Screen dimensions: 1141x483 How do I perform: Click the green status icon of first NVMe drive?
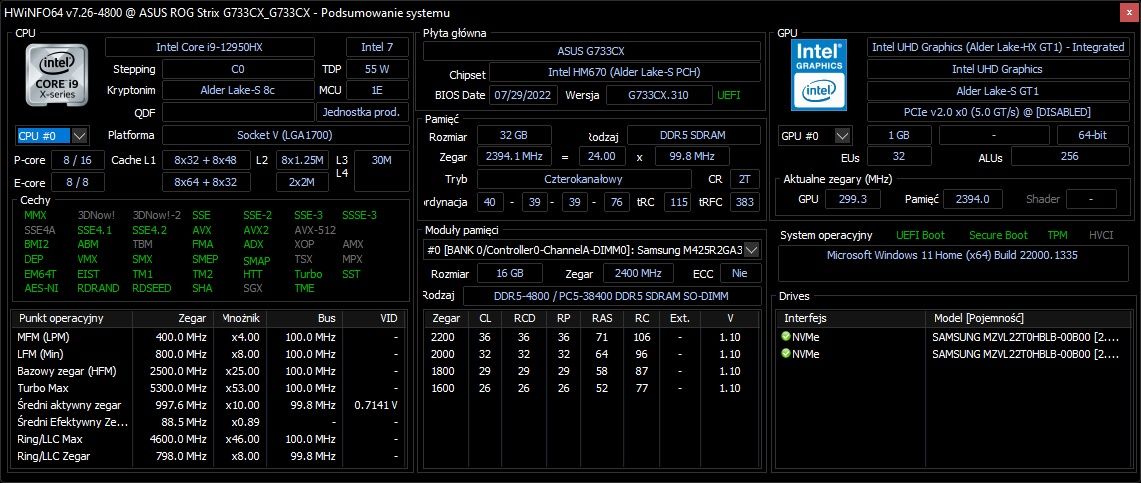click(786, 337)
